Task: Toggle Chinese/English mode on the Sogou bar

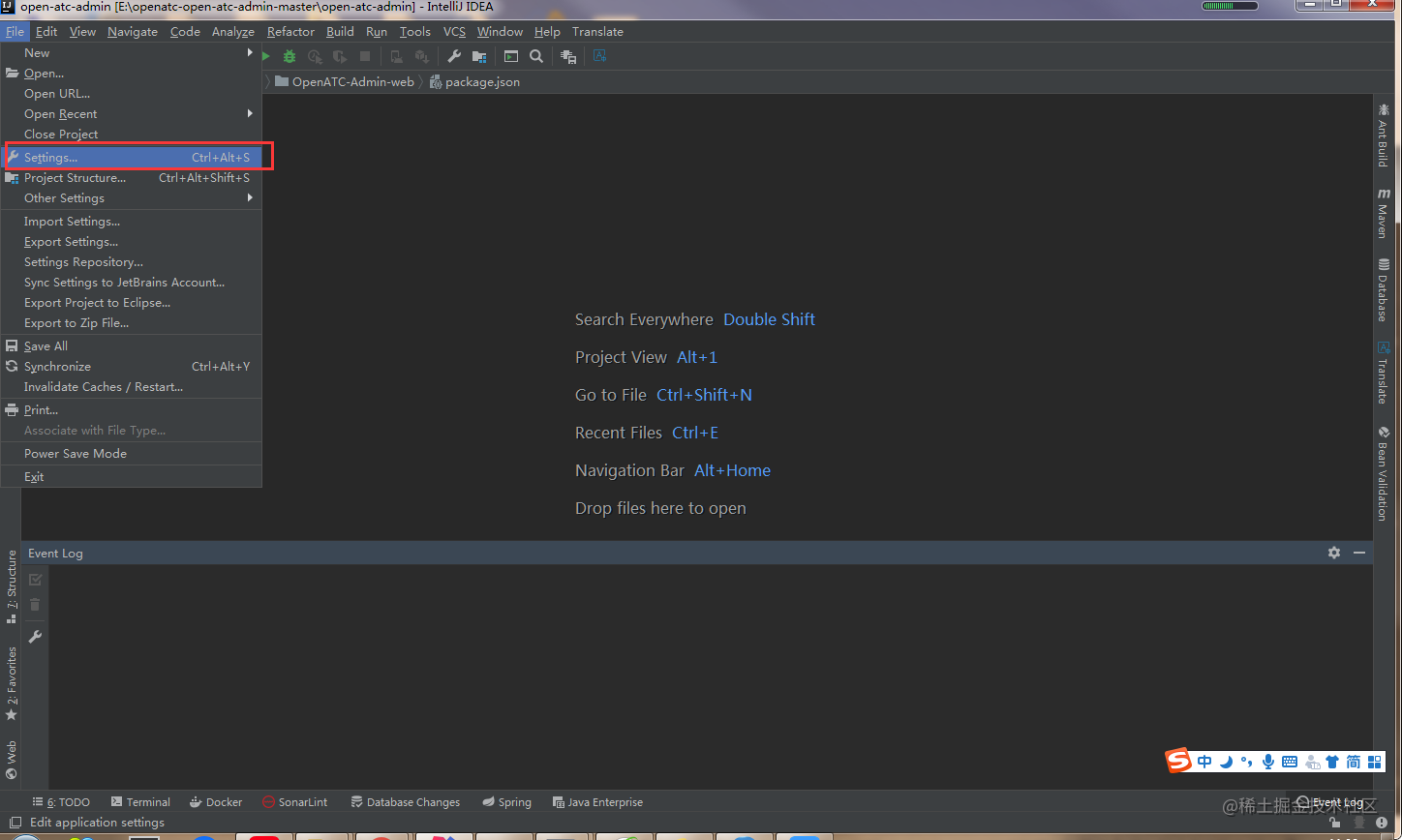Action: (x=1204, y=762)
